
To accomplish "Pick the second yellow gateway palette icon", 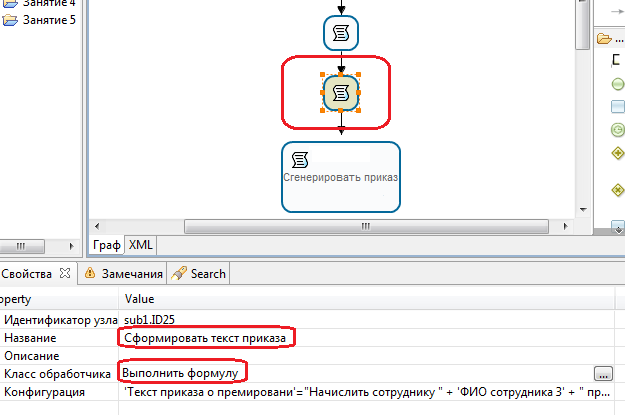I will pos(617,190).
